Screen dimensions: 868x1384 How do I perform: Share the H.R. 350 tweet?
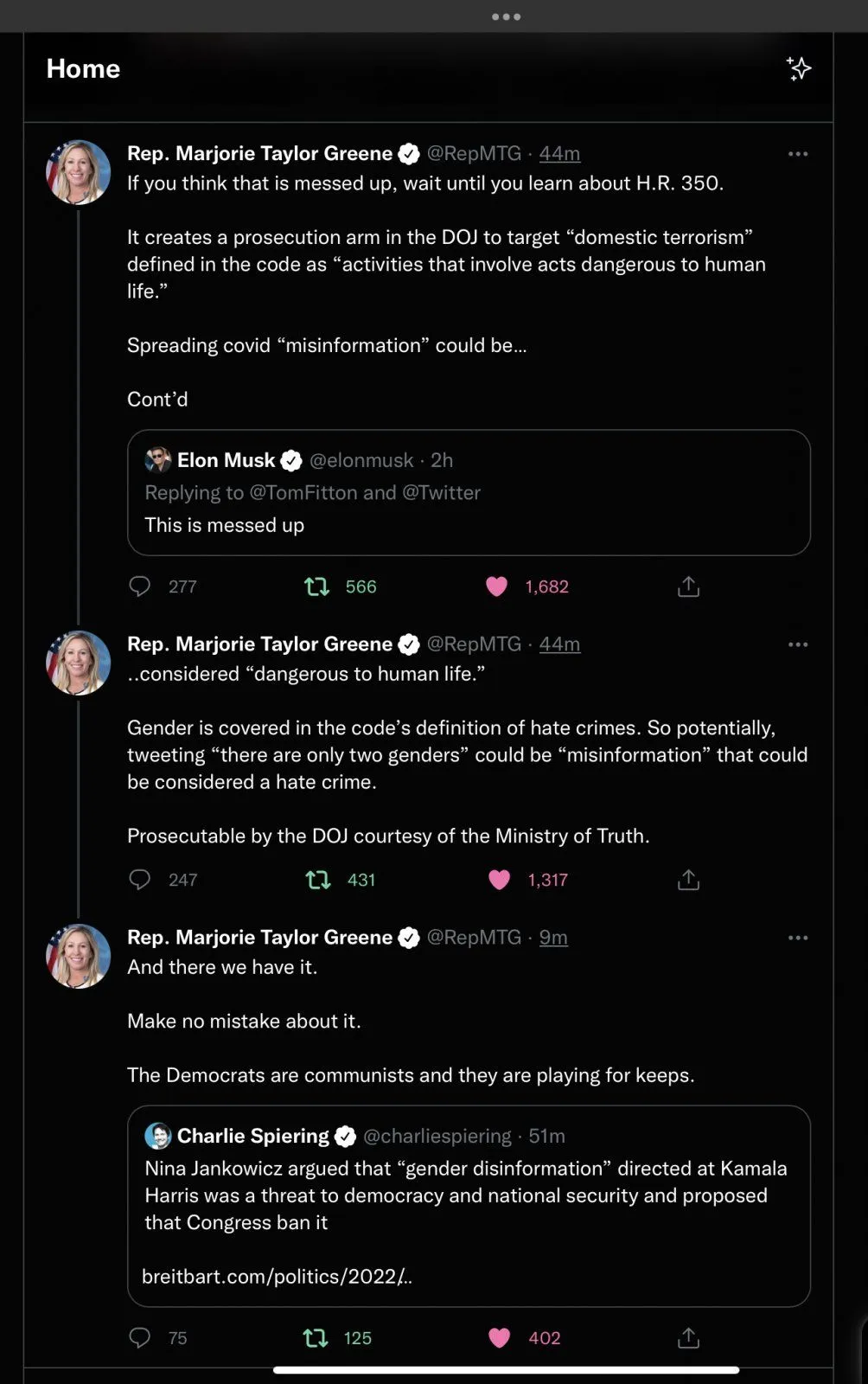tap(688, 586)
